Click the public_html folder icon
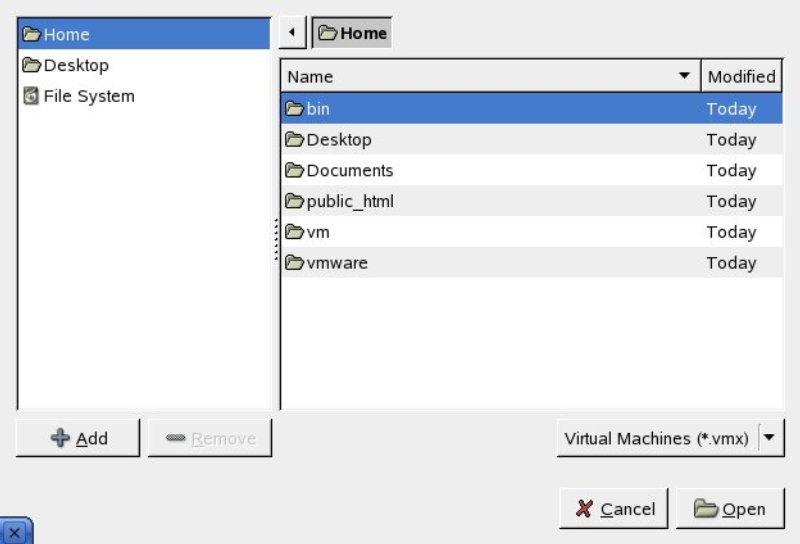 (x=295, y=202)
